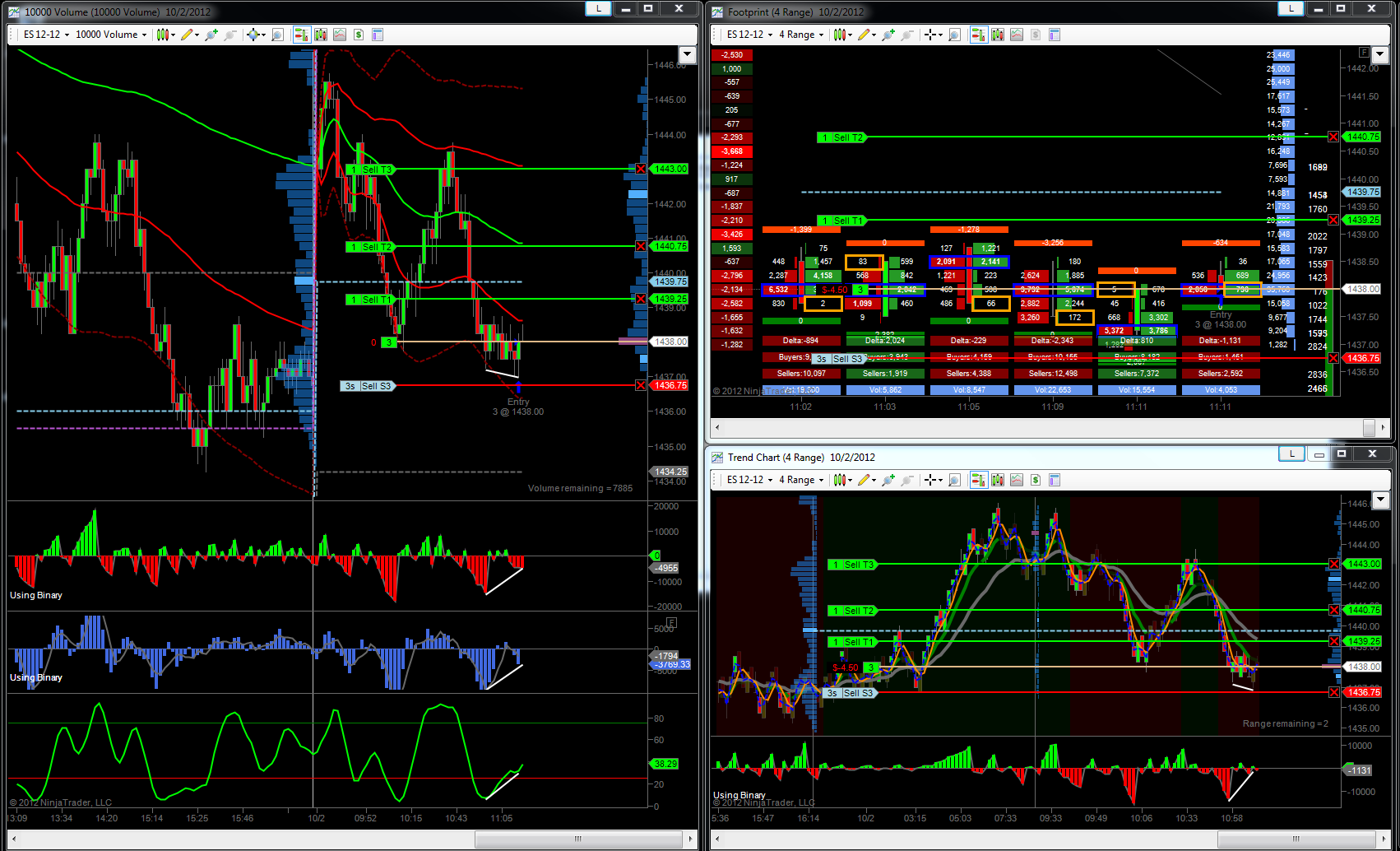Open the 10000 Volume interval dropdown
Viewport: 1400px width, 851px height.
[x=111, y=35]
